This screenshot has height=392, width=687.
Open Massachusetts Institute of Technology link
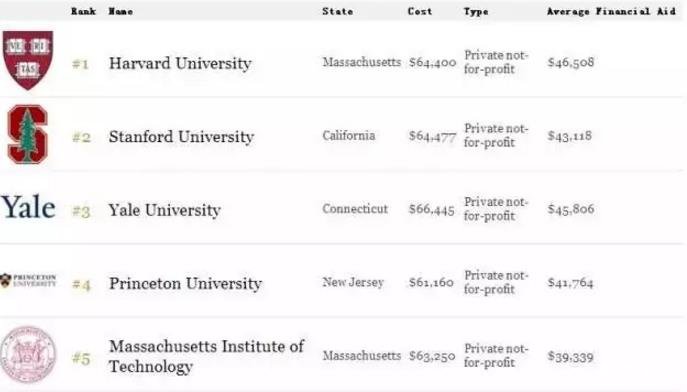[x=206, y=356]
